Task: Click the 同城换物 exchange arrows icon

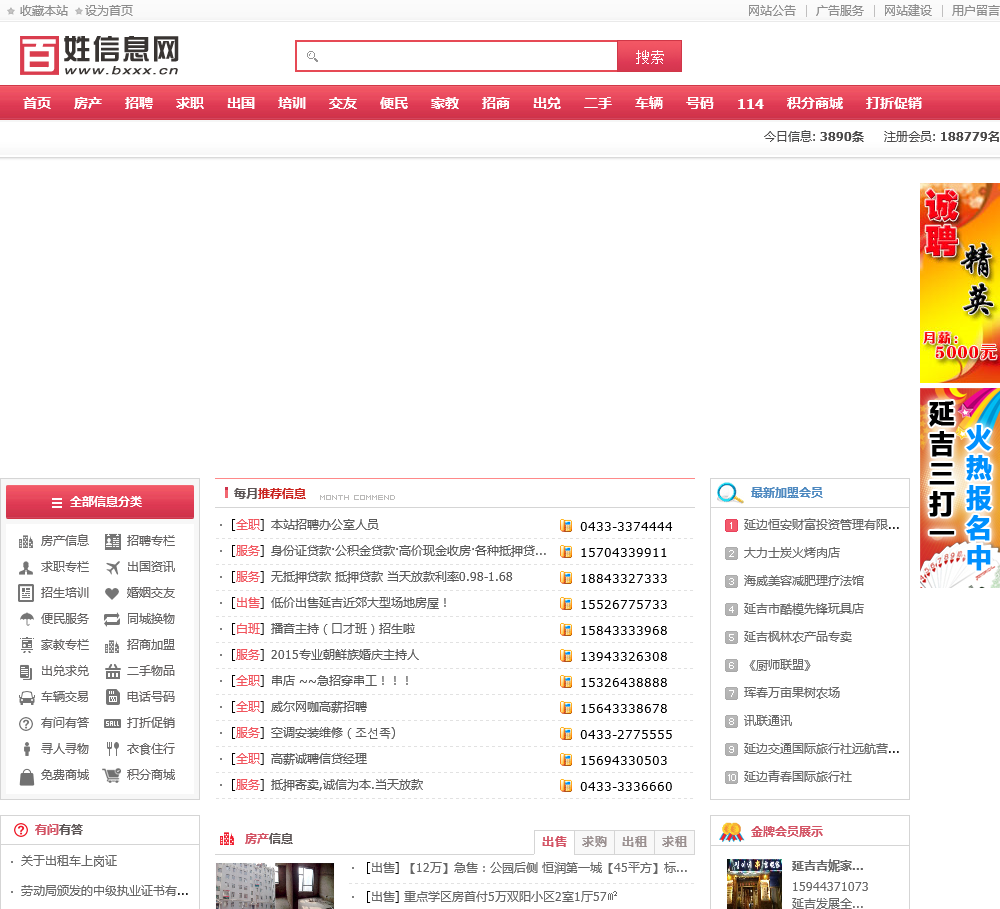Action: pos(112,619)
